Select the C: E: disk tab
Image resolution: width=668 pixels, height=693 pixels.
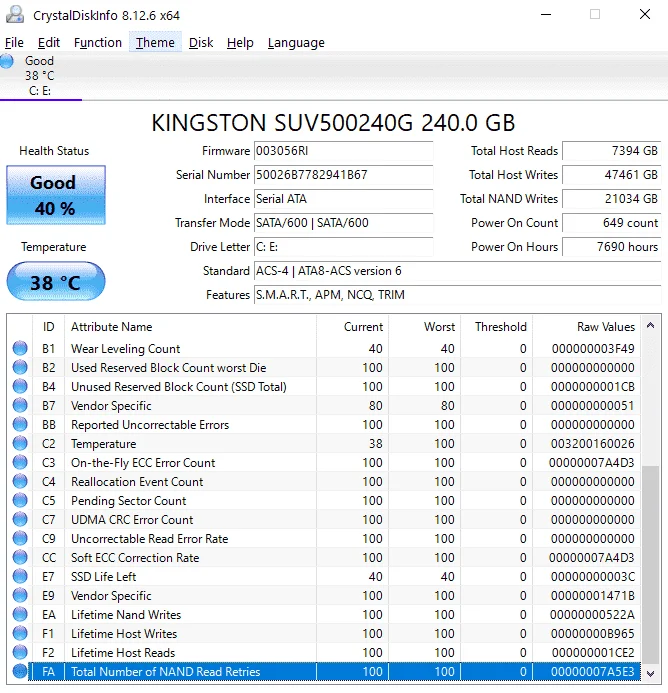pos(40,76)
